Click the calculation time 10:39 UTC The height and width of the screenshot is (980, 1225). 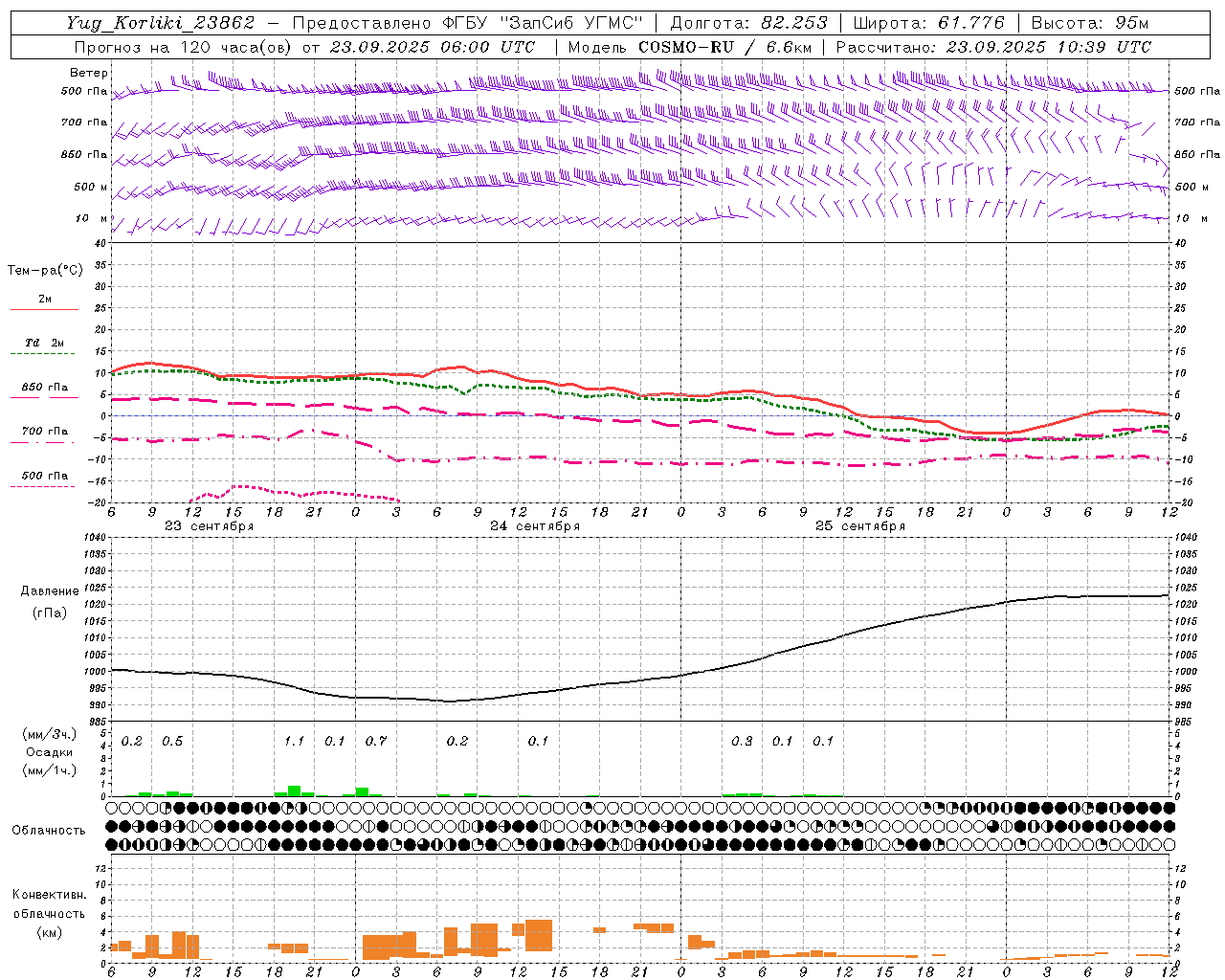pyautogui.click(x=1104, y=47)
